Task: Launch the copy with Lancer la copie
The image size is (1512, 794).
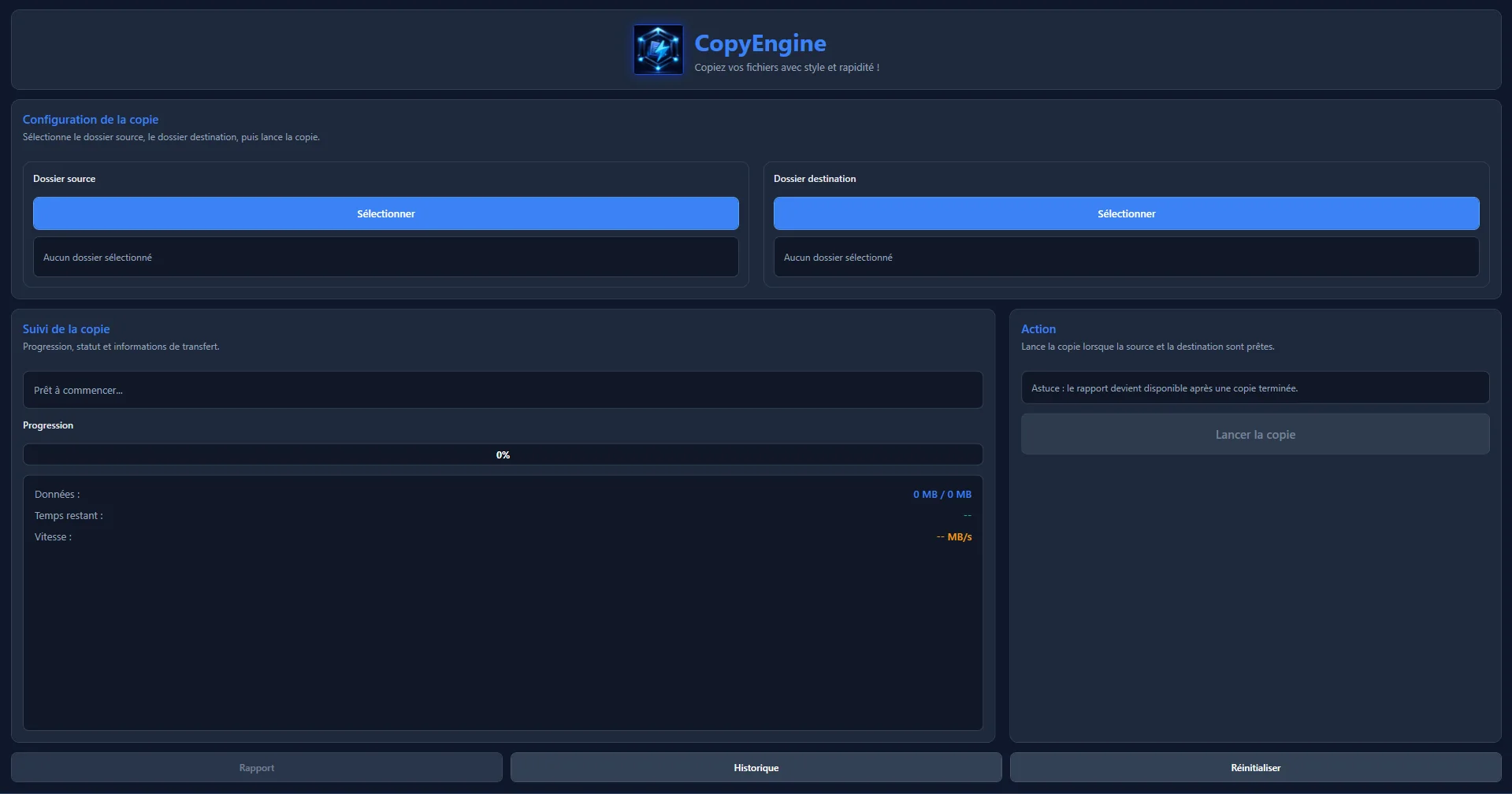Action: click(1255, 434)
